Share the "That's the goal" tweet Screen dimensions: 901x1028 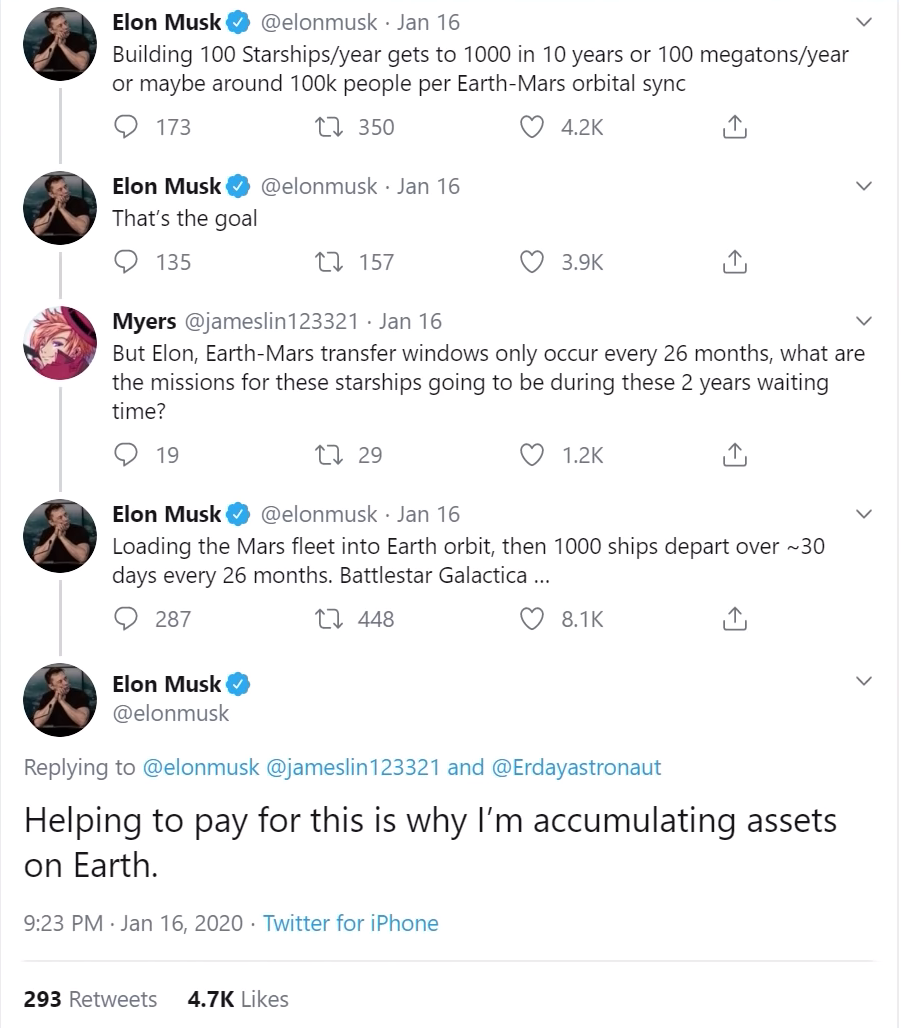pos(734,262)
